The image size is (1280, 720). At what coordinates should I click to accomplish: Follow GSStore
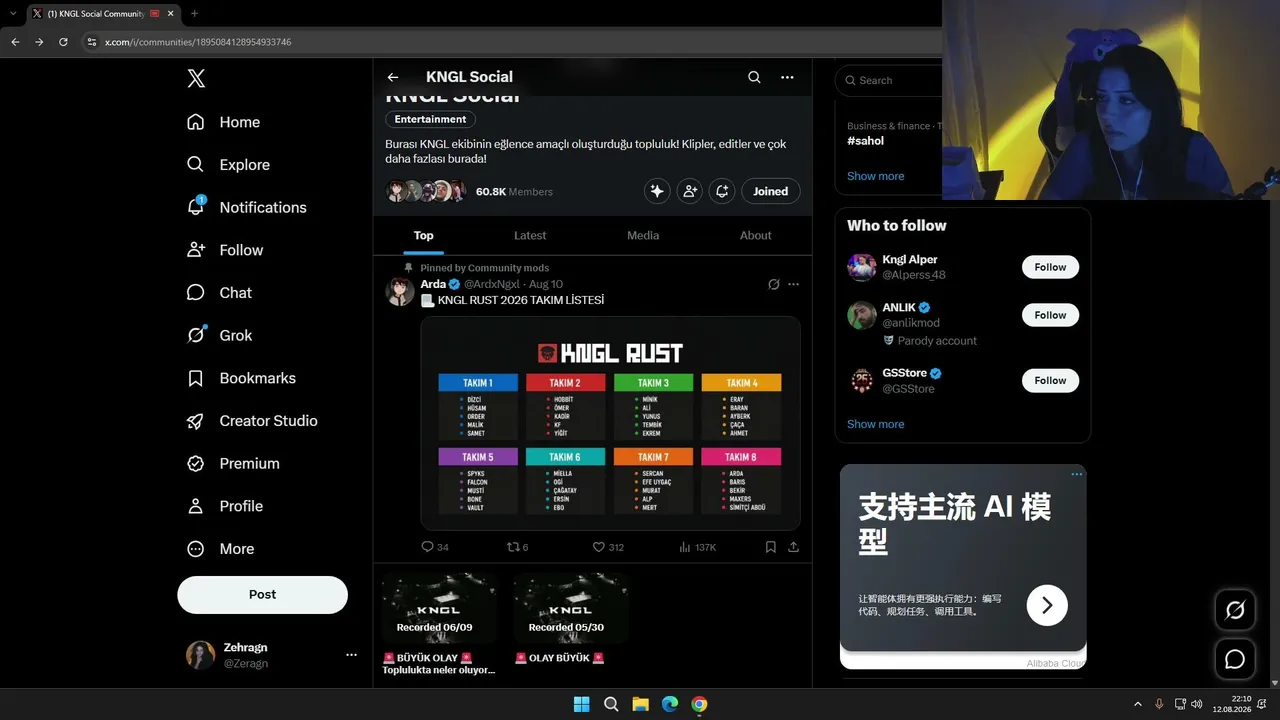(x=1050, y=380)
